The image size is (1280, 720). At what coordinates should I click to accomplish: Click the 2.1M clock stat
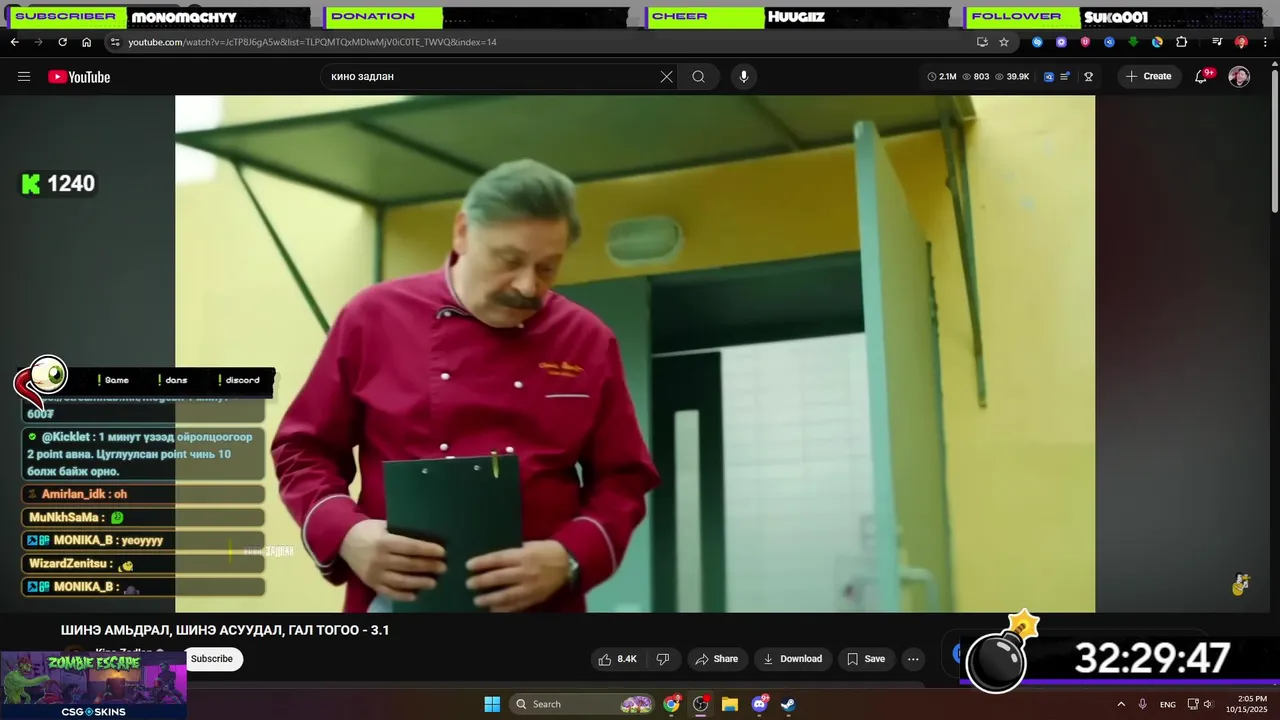pos(942,76)
